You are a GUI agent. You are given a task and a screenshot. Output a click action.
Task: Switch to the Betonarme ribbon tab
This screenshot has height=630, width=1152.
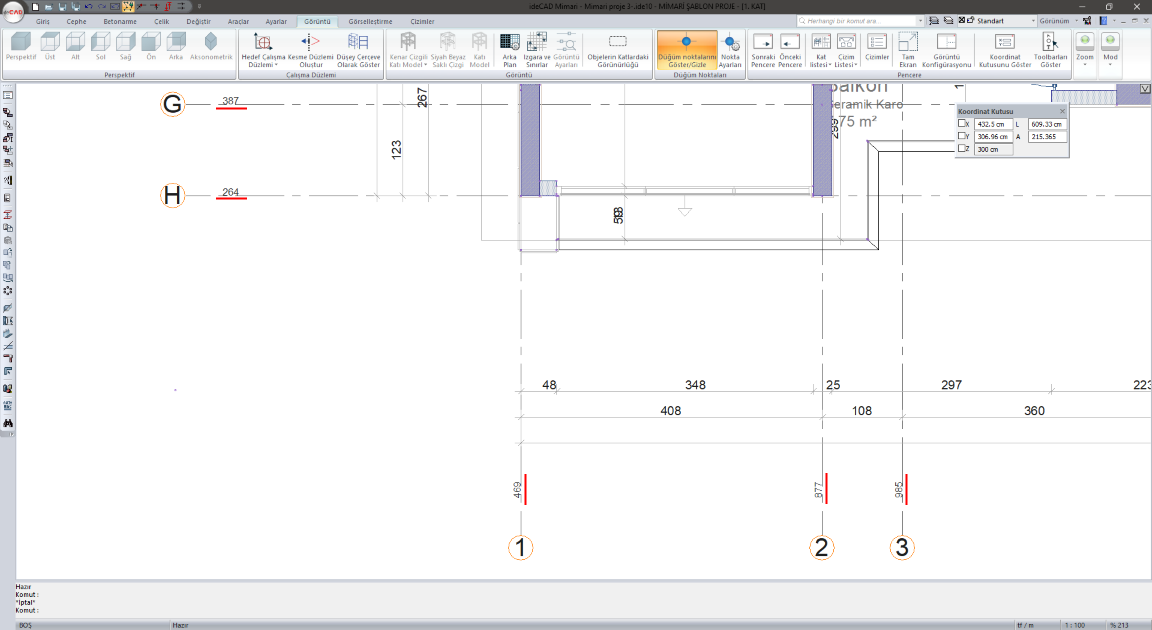[x=119, y=21]
